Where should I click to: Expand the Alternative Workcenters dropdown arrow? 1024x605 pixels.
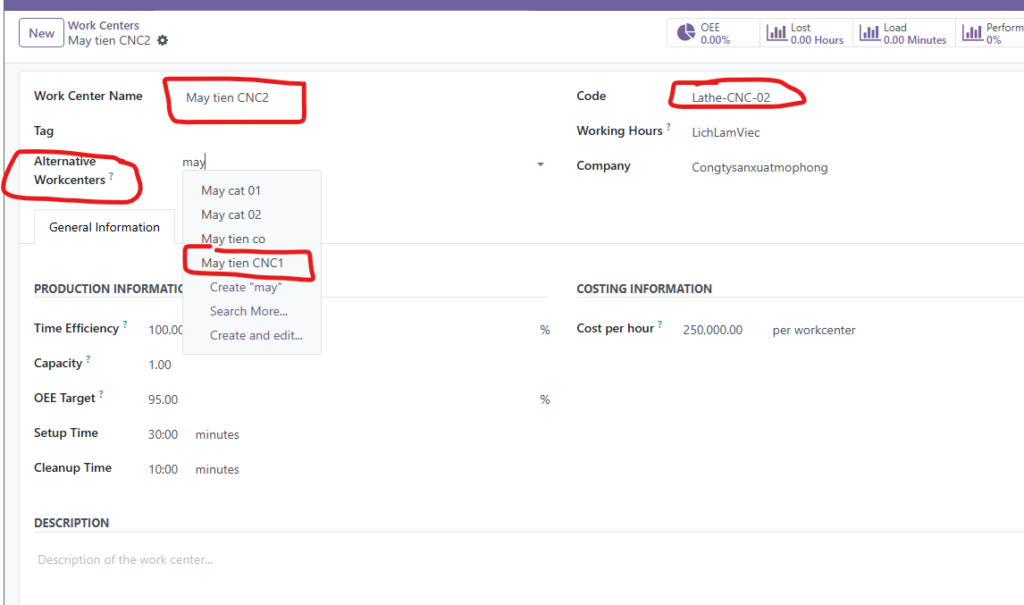540,164
